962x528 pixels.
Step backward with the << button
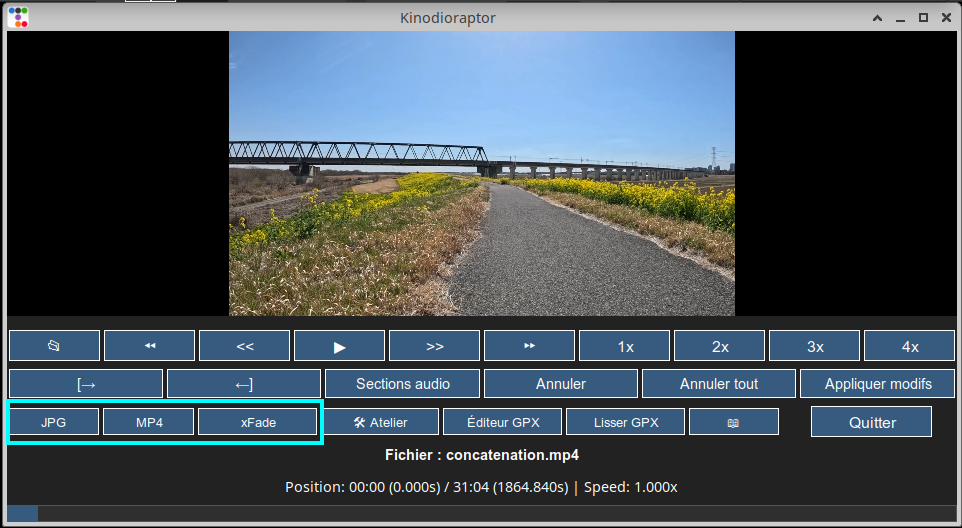point(245,346)
